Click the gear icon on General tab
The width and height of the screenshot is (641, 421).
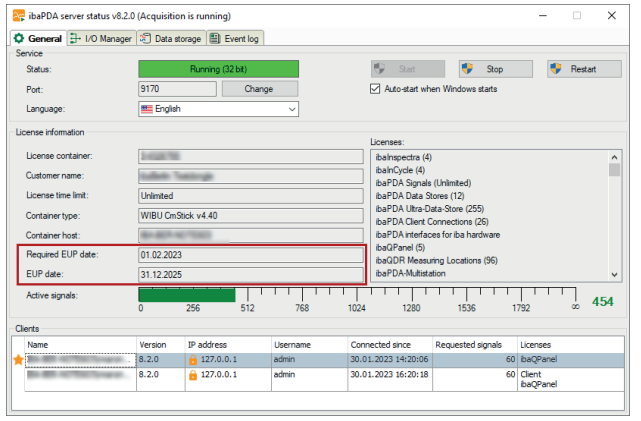(x=19, y=38)
